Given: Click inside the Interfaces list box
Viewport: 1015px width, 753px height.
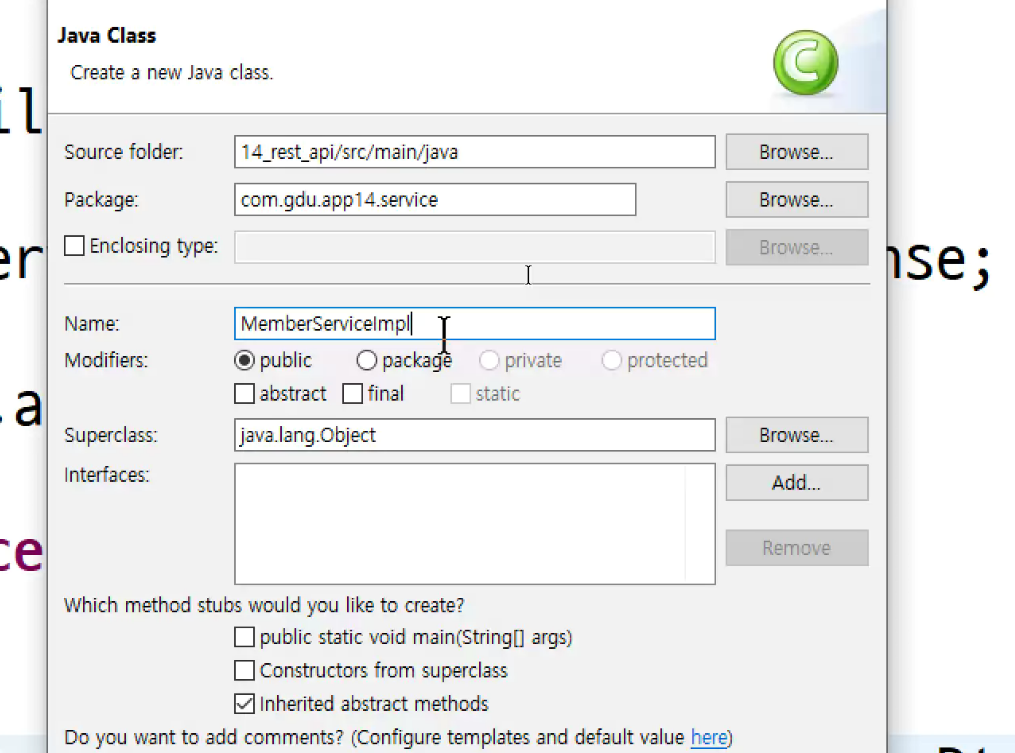Looking at the screenshot, I should (x=460, y=524).
